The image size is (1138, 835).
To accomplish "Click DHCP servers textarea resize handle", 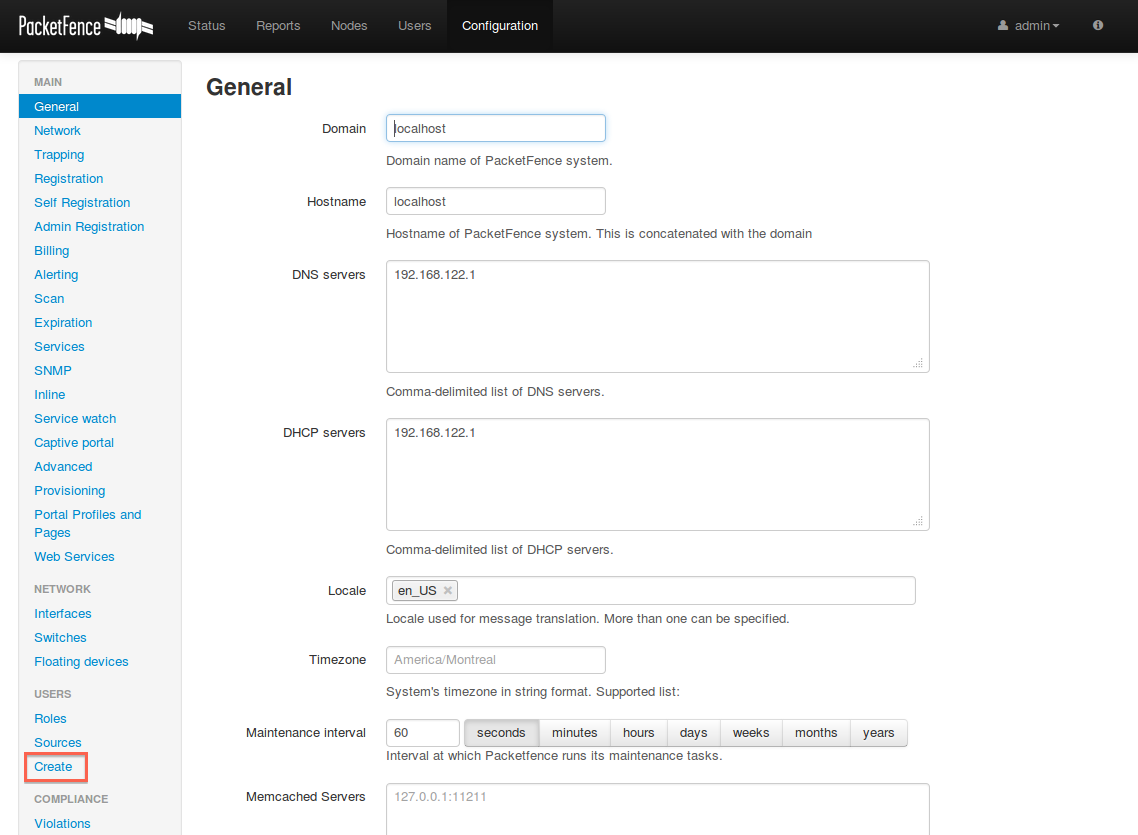I will (918, 521).
